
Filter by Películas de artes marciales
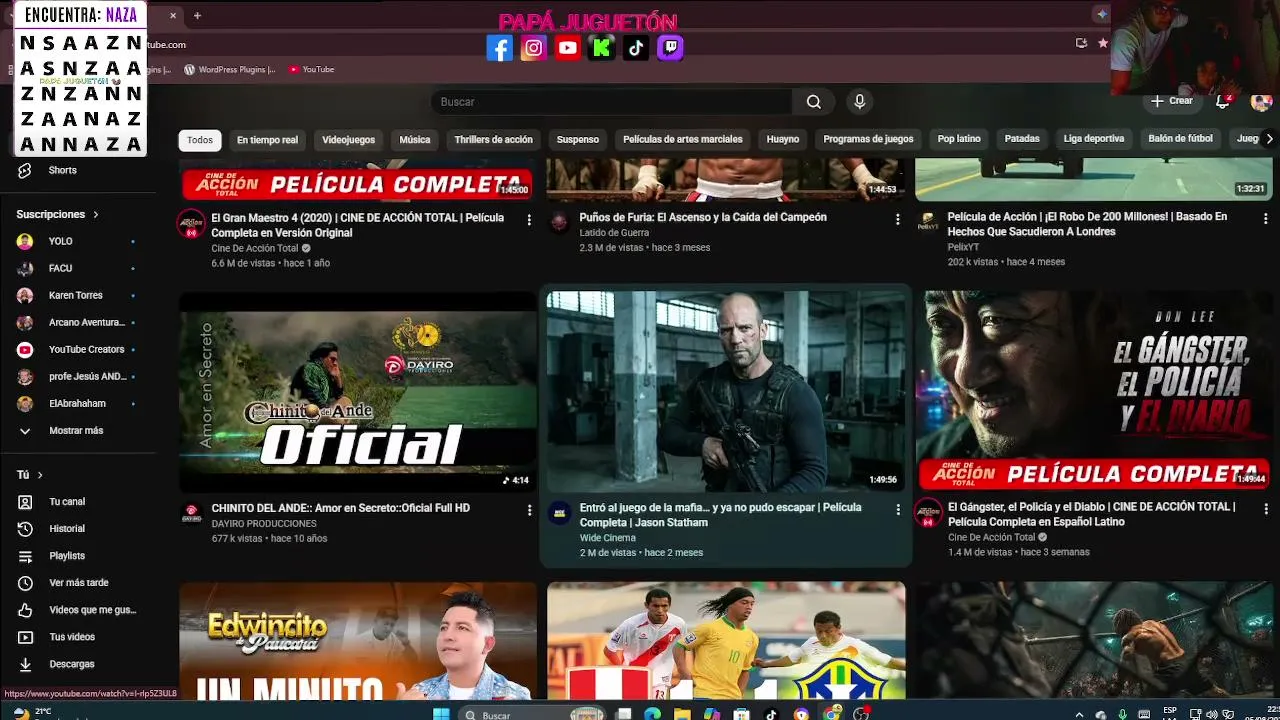[683, 140]
